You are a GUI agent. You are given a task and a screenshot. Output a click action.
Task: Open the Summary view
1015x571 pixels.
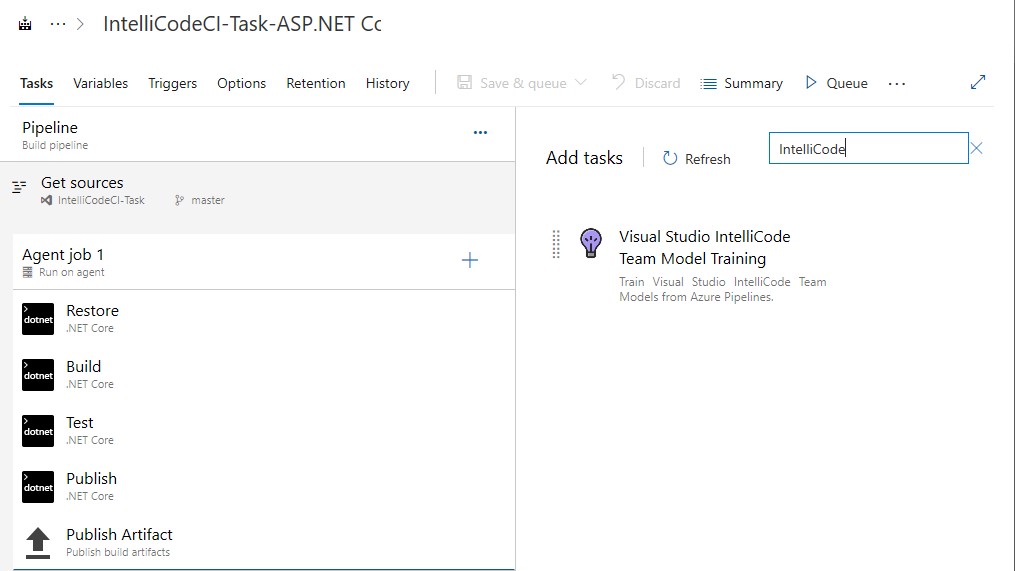click(x=753, y=83)
